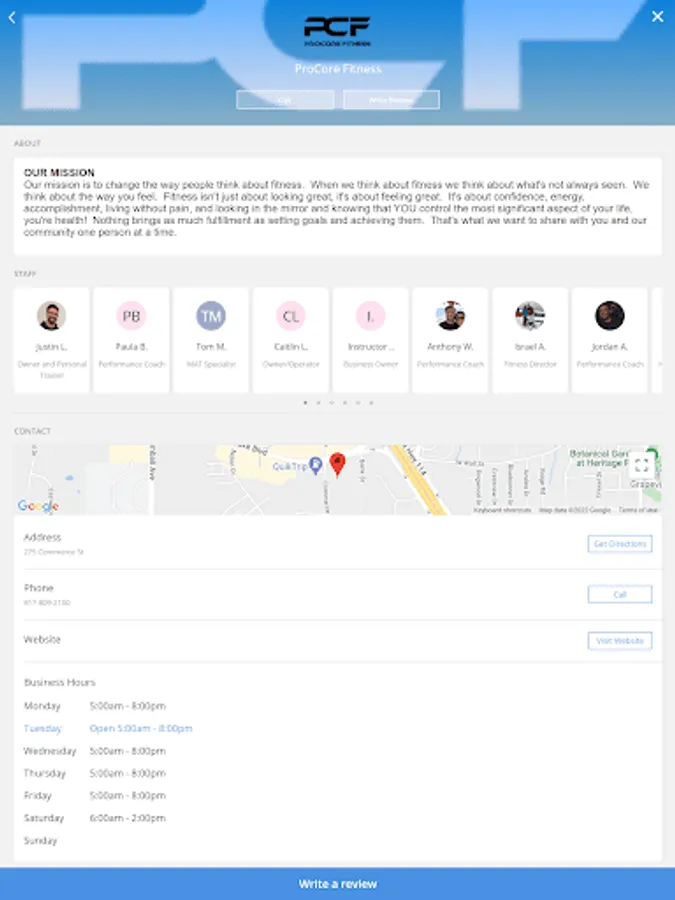The image size is (675, 900).
Task: Click the Get Directions button
Action: [x=620, y=544]
